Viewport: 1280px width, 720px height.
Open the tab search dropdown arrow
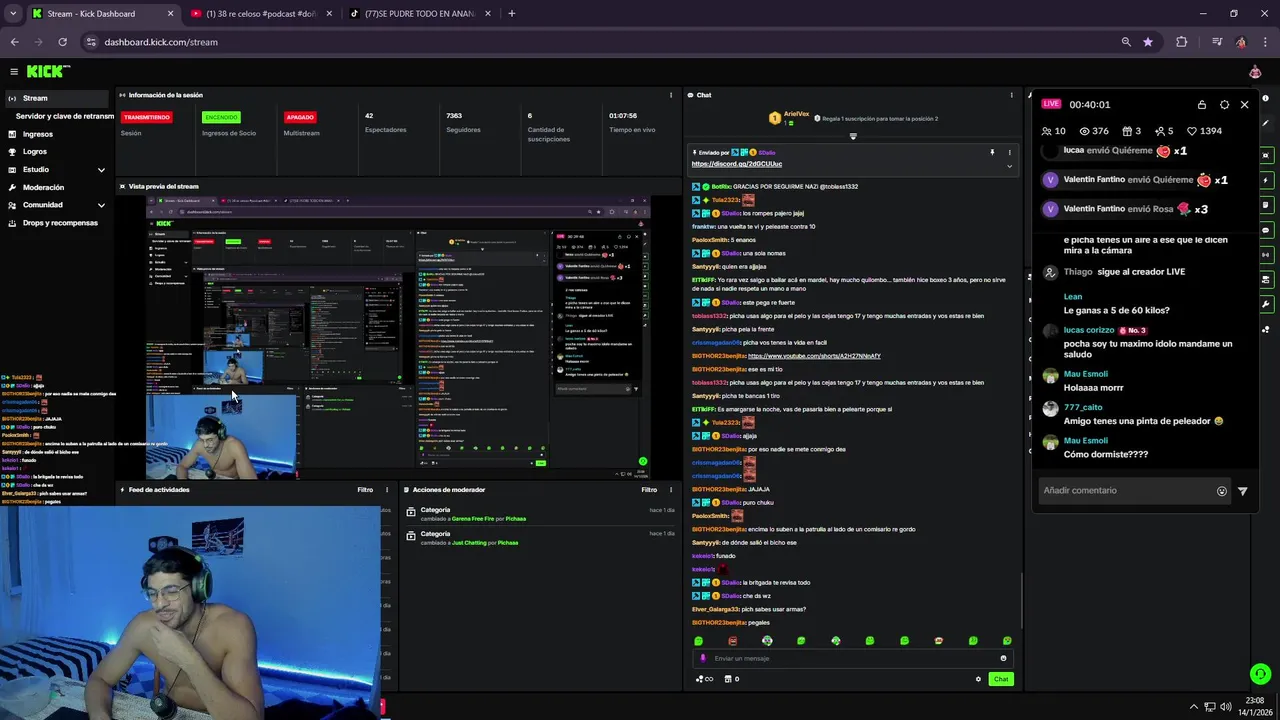(13, 14)
